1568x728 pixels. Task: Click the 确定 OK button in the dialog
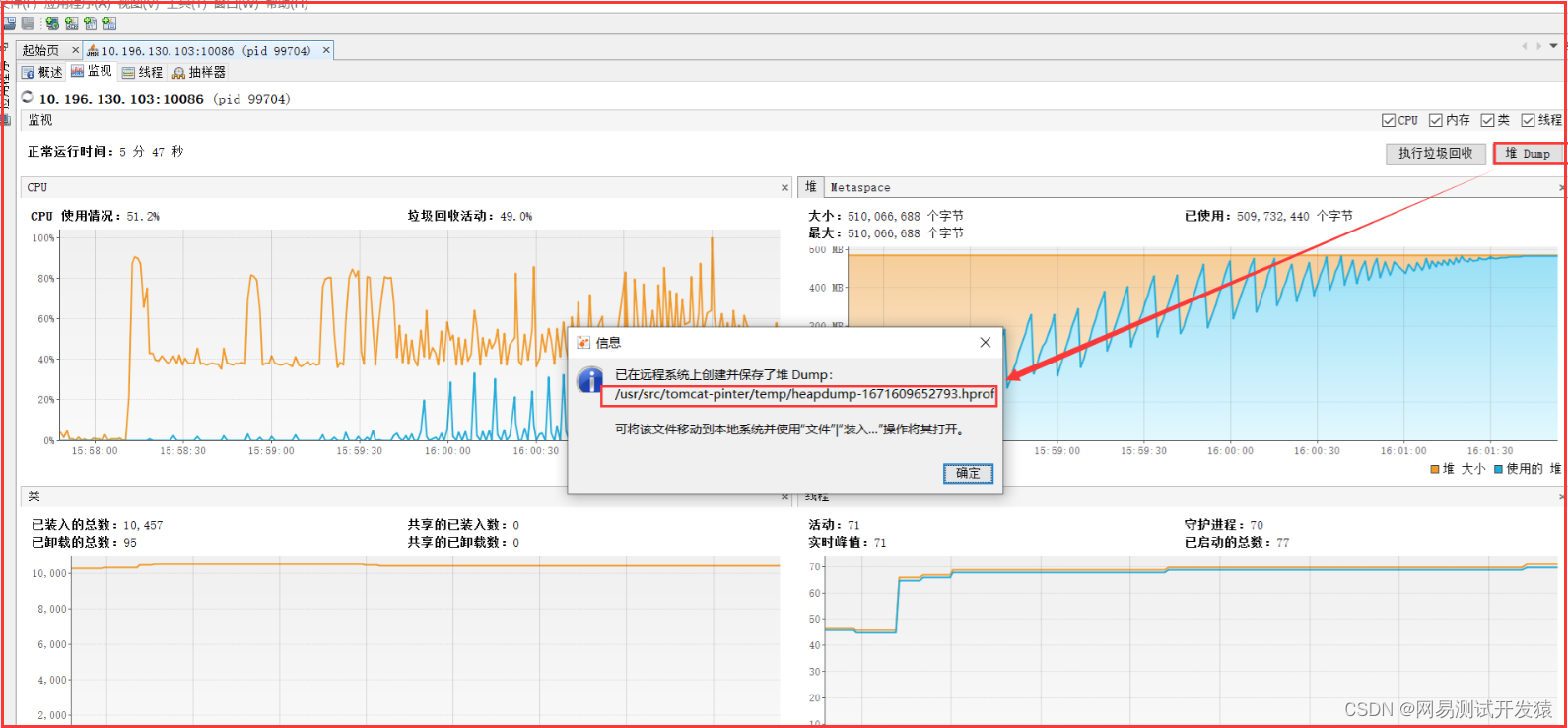(968, 473)
